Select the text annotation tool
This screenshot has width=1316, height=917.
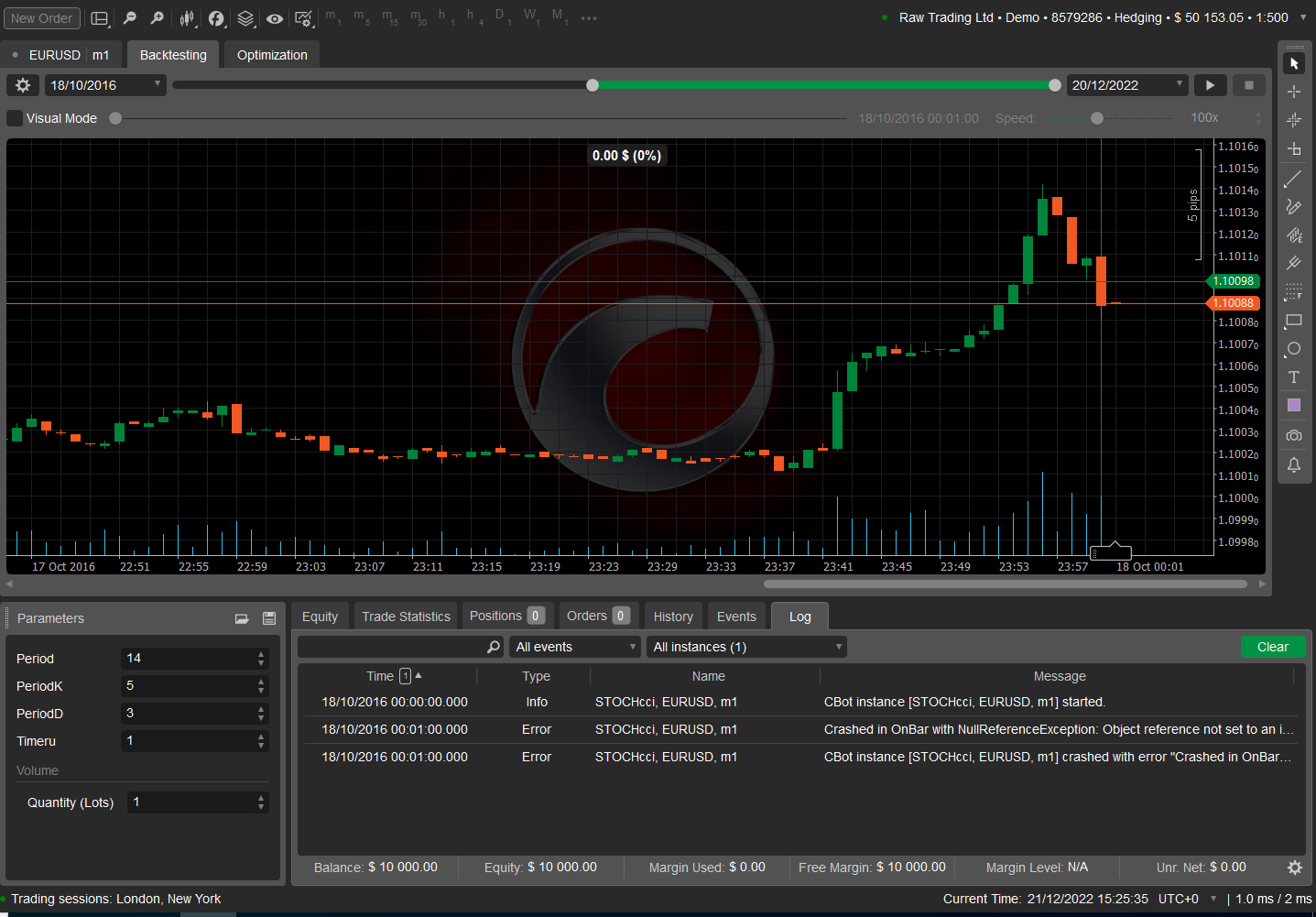[x=1294, y=377]
